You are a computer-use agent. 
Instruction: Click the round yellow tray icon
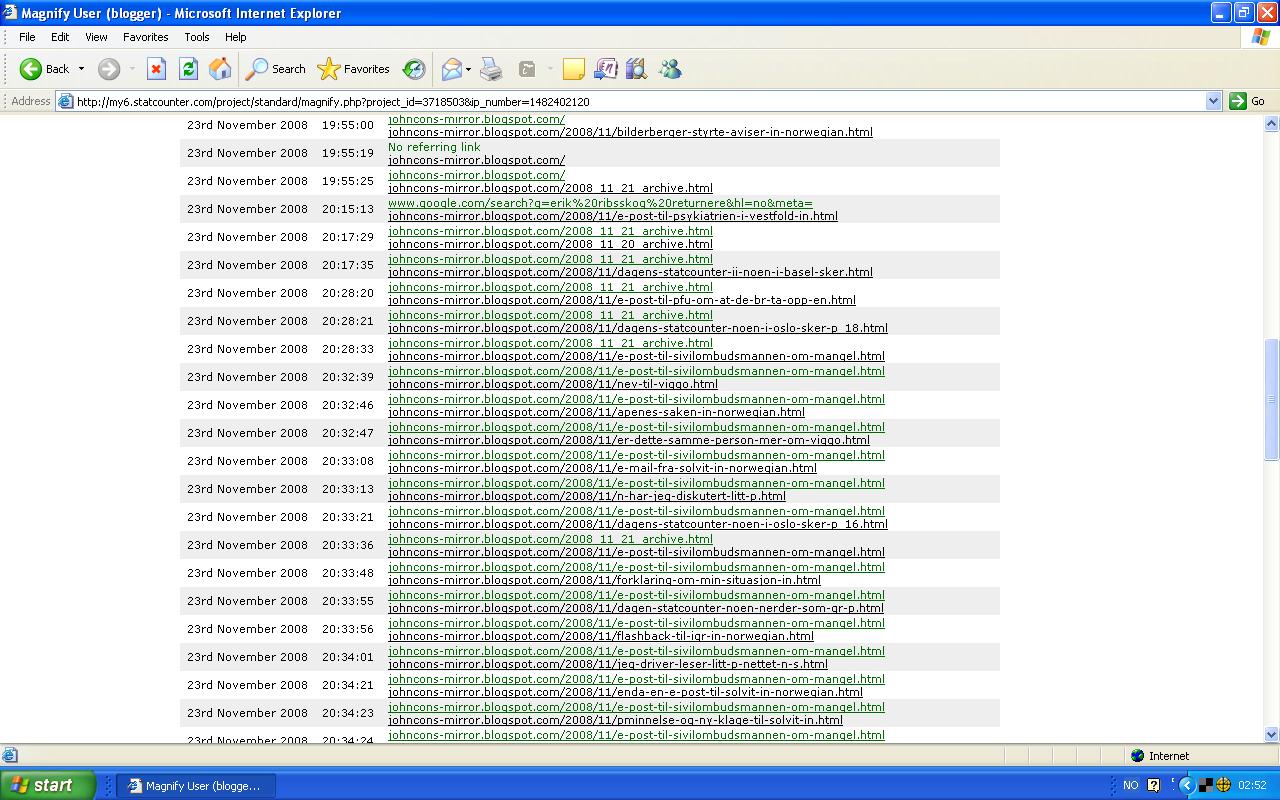pyautogui.click(x=1223, y=785)
